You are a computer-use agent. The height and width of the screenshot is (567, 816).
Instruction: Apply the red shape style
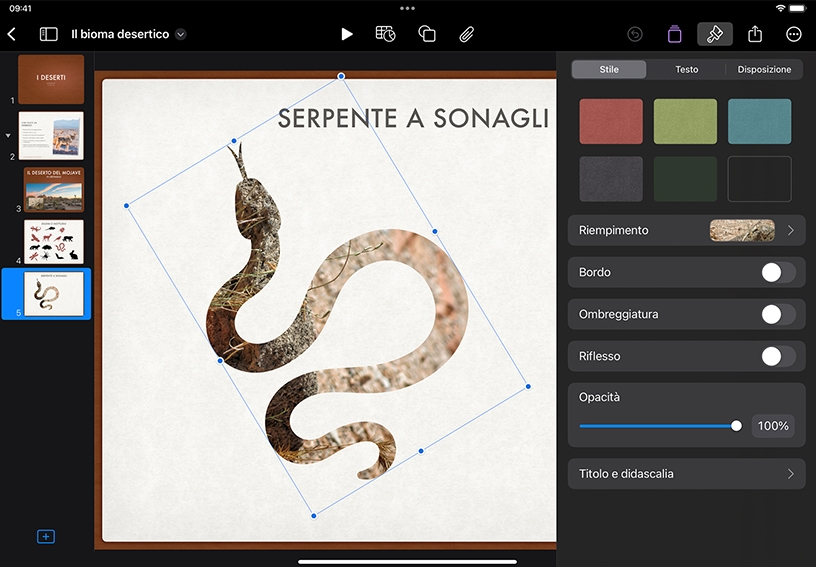[611, 121]
